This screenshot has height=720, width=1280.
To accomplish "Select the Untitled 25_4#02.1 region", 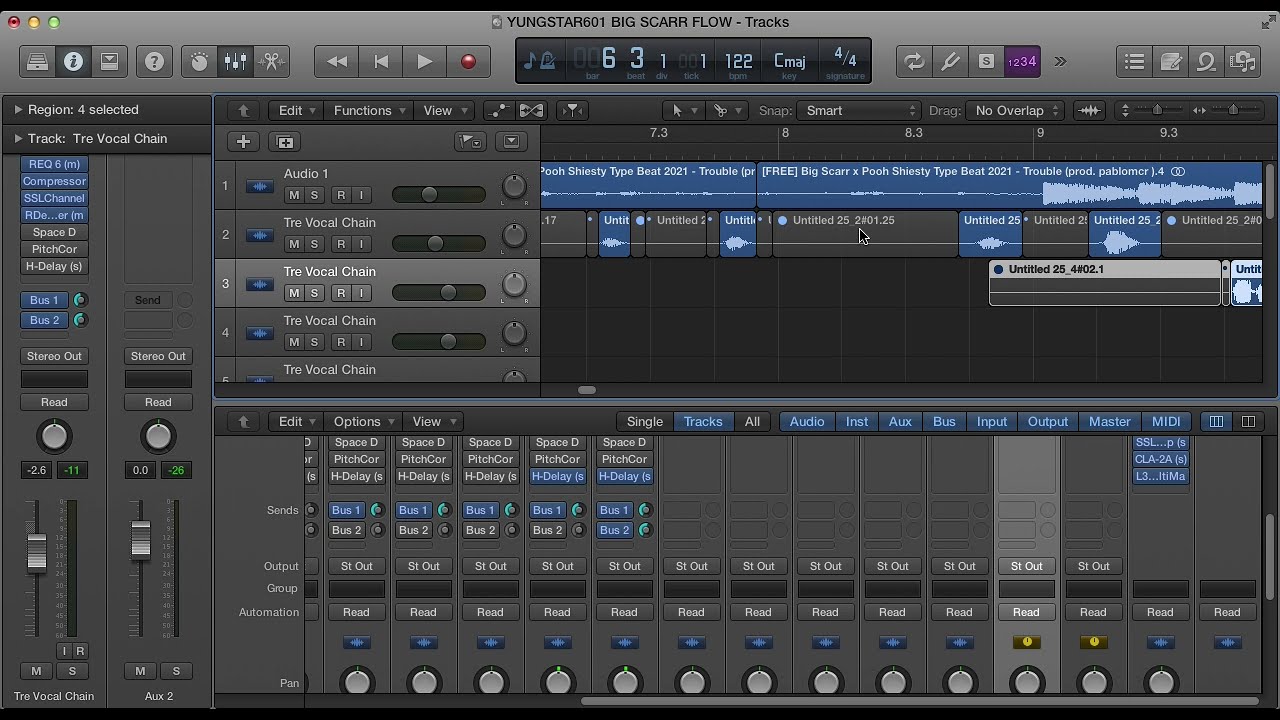I will 1105,282.
